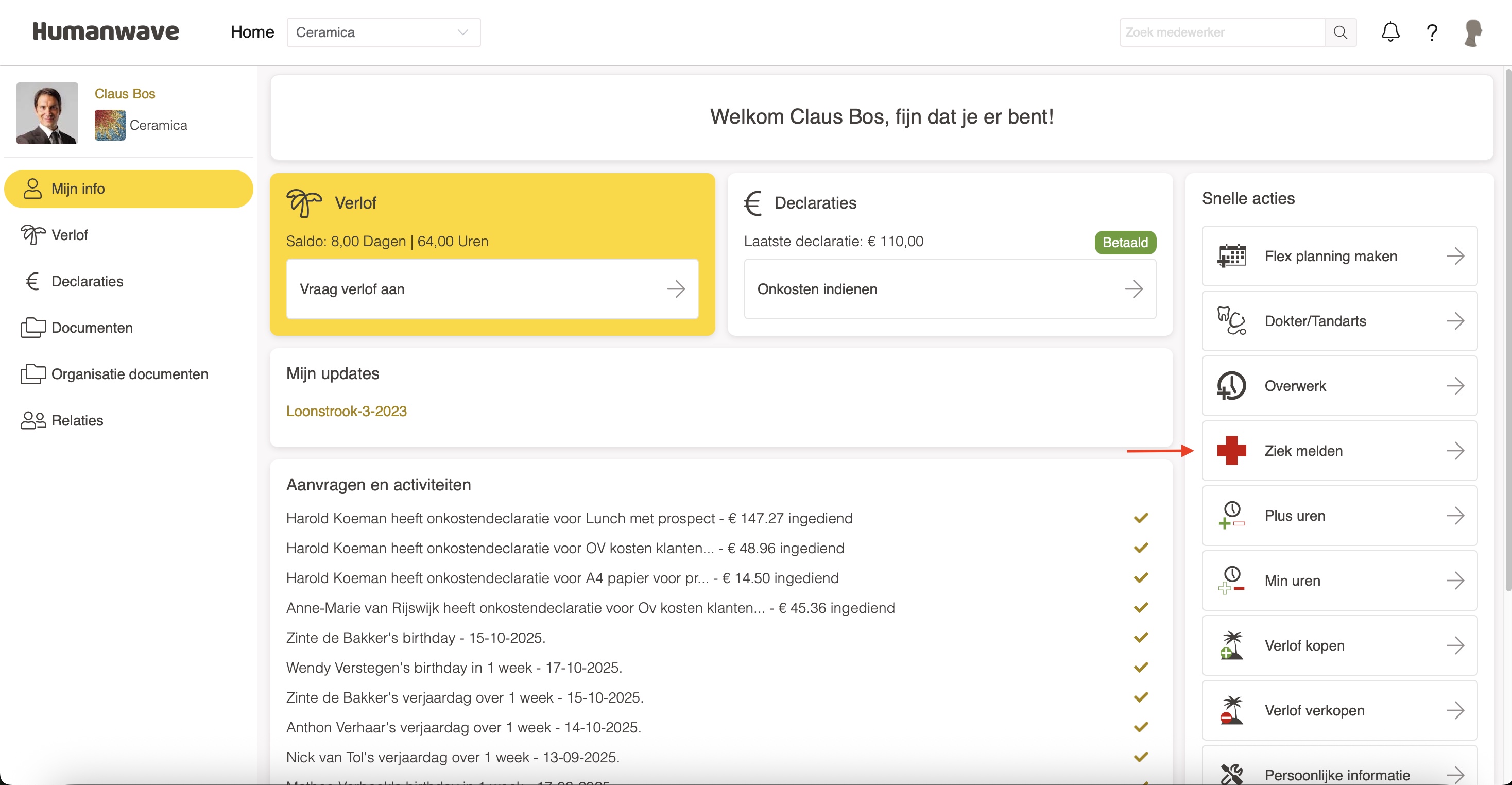The width and height of the screenshot is (1512, 785).
Task: Click the Dokter/Tandarts stethoscope icon
Action: (1231, 321)
